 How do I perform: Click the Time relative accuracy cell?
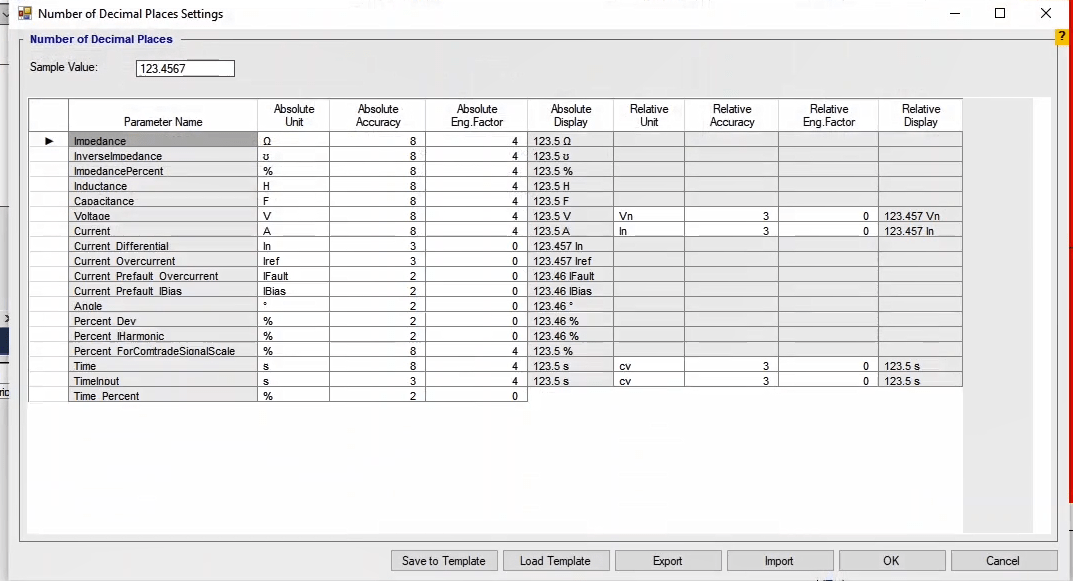(x=732, y=366)
